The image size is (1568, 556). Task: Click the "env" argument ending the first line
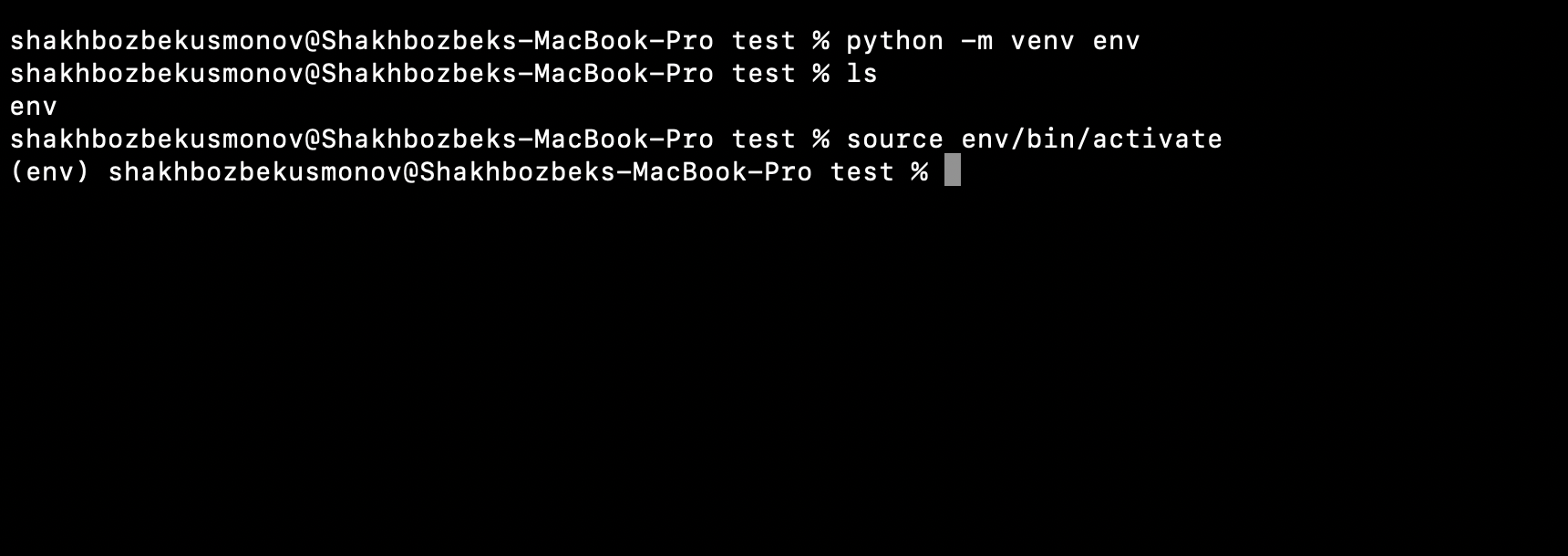(x=1116, y=41)
